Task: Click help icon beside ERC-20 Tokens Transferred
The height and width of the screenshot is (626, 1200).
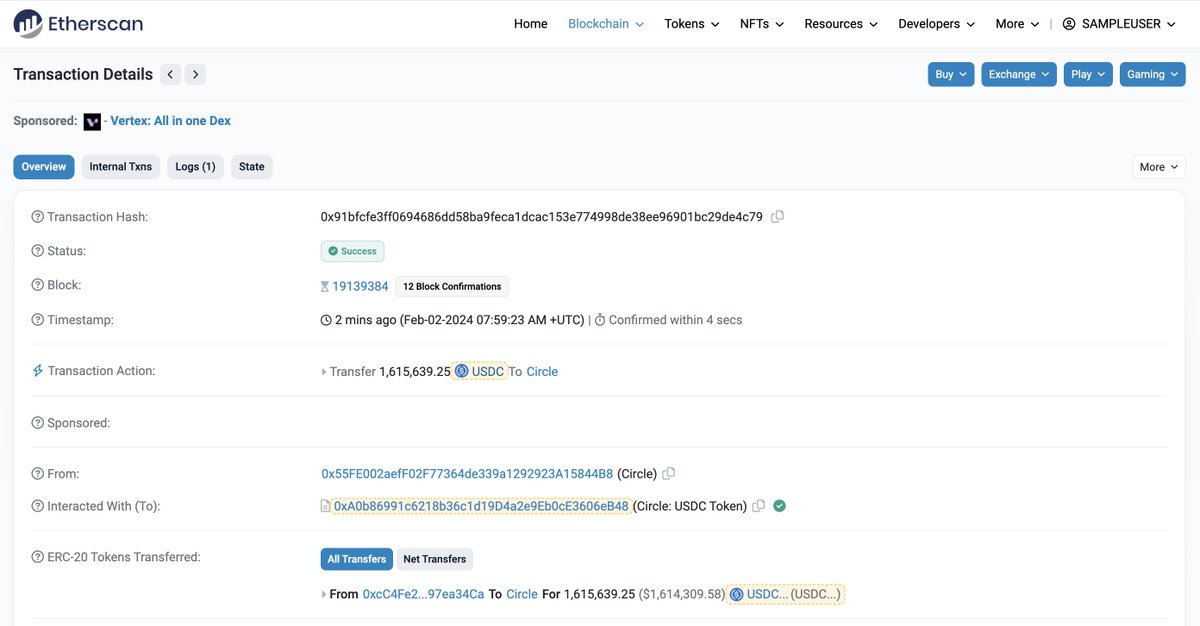Action: [38, 557]
